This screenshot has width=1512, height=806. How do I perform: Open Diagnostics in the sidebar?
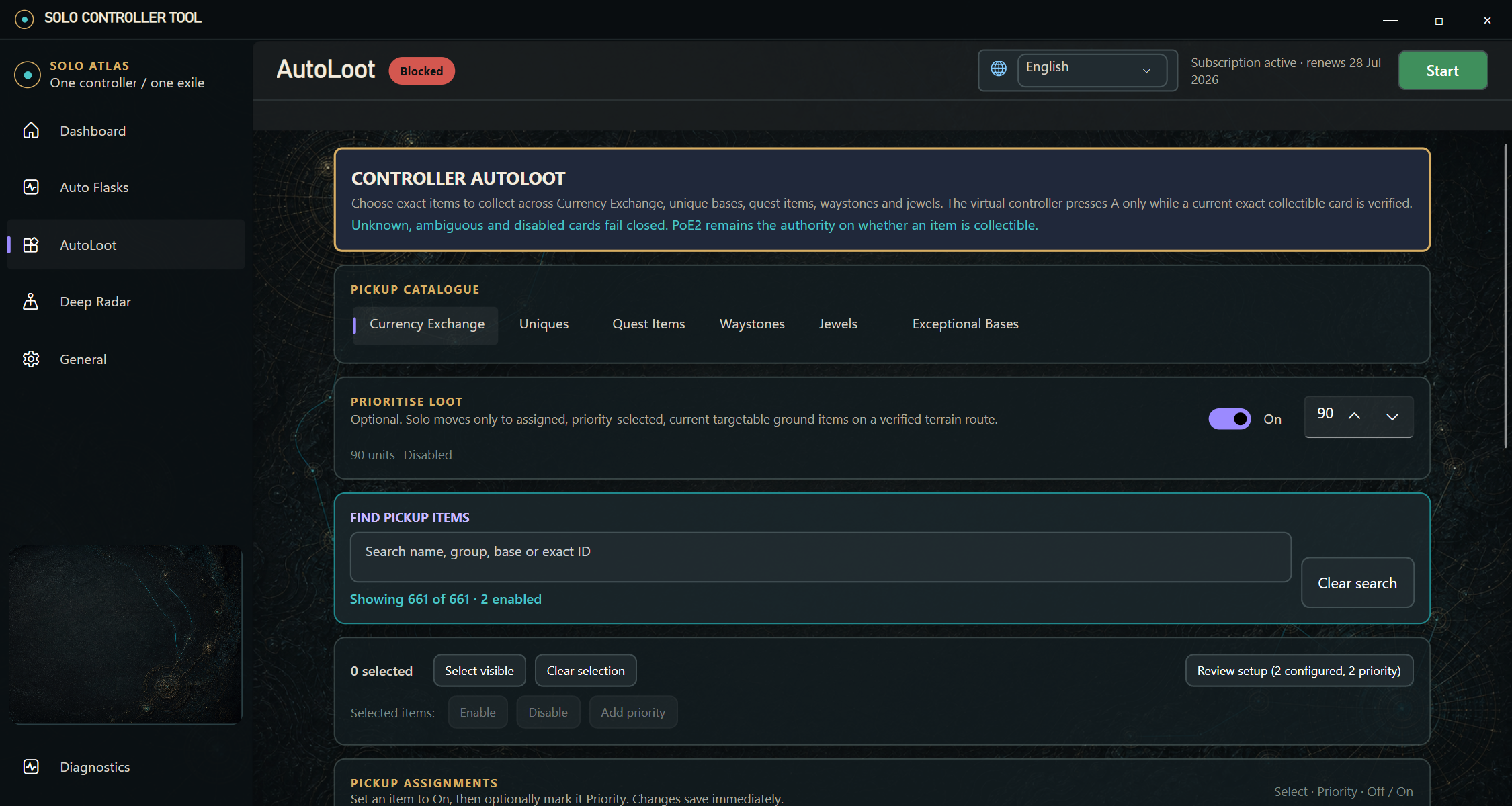(x=126, y=767)
